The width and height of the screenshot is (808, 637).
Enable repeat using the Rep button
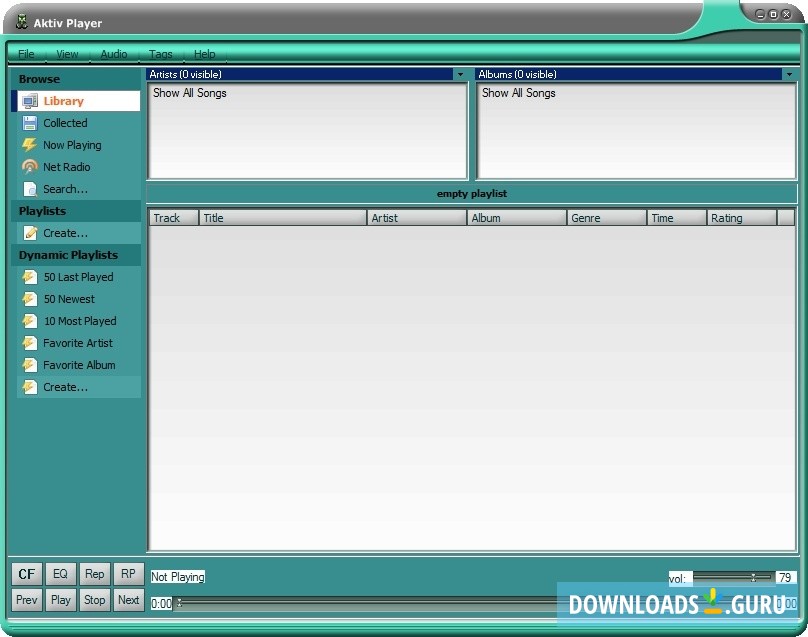pyautogui.click(x=94, y=573)
